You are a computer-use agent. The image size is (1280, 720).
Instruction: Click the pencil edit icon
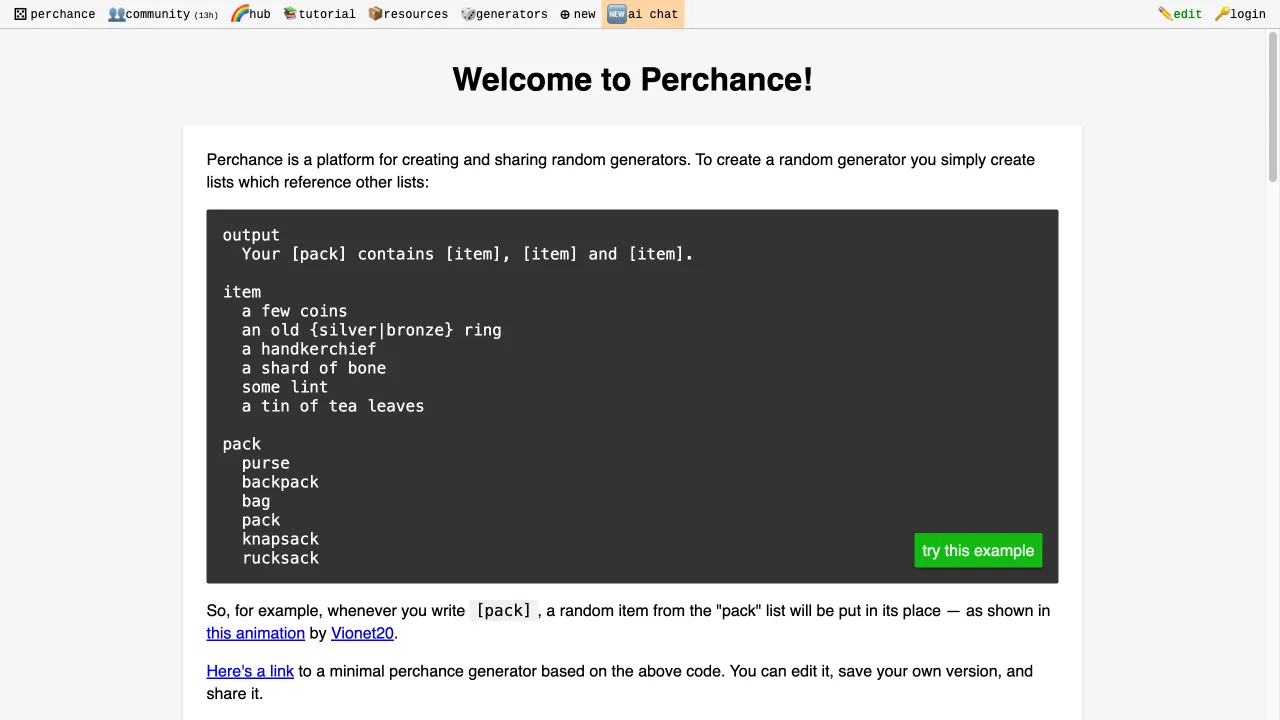tap(1165, 14)
